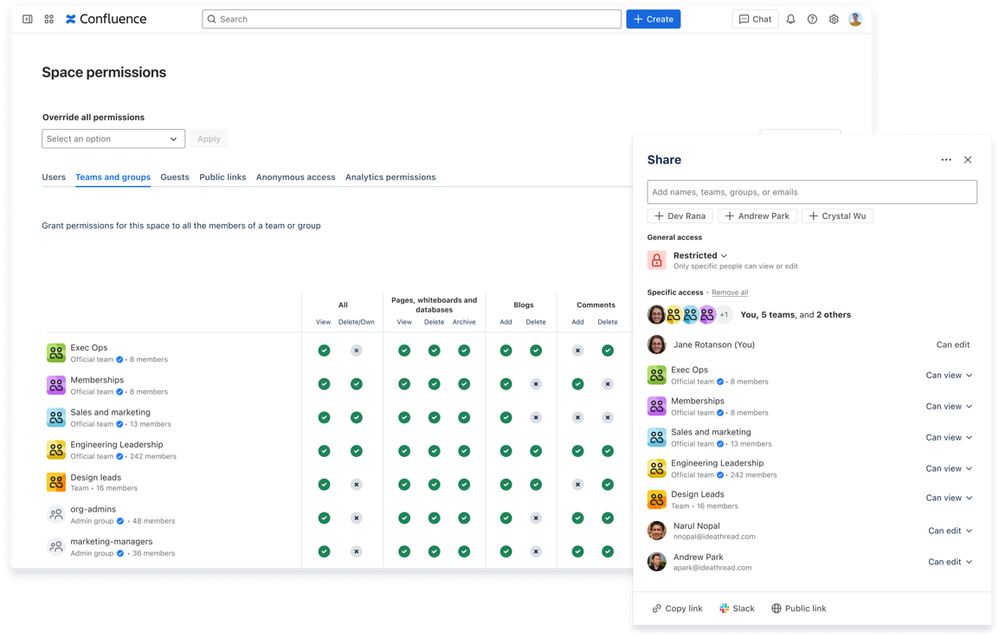The image size is (999, 637).
Task: Focus the top Search field
Action: (412, 19)
